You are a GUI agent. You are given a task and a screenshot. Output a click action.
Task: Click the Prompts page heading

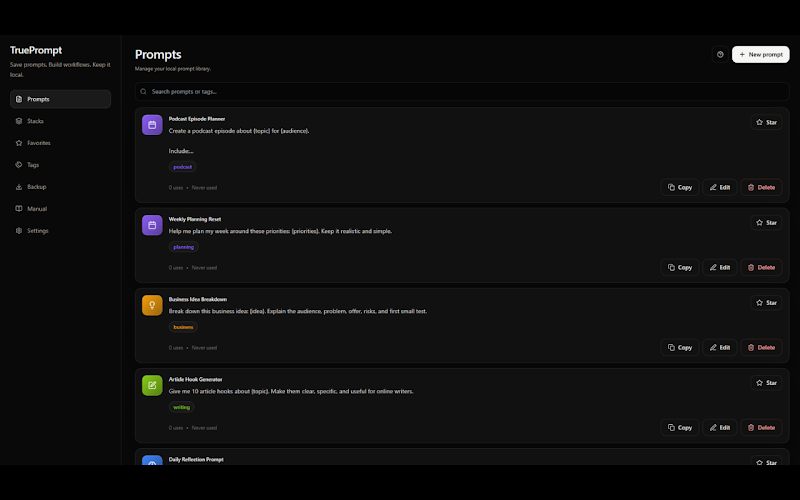(158, 54)
